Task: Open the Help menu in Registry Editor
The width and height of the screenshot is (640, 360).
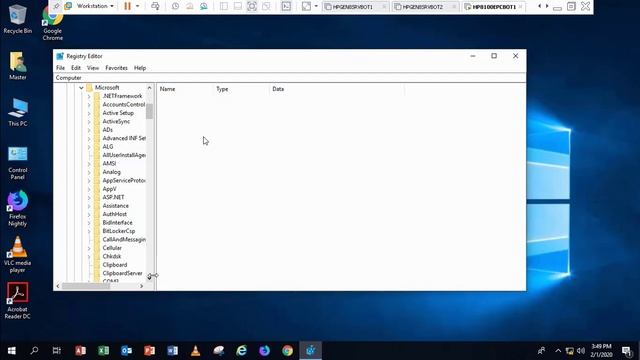Action: click(140, 68)
